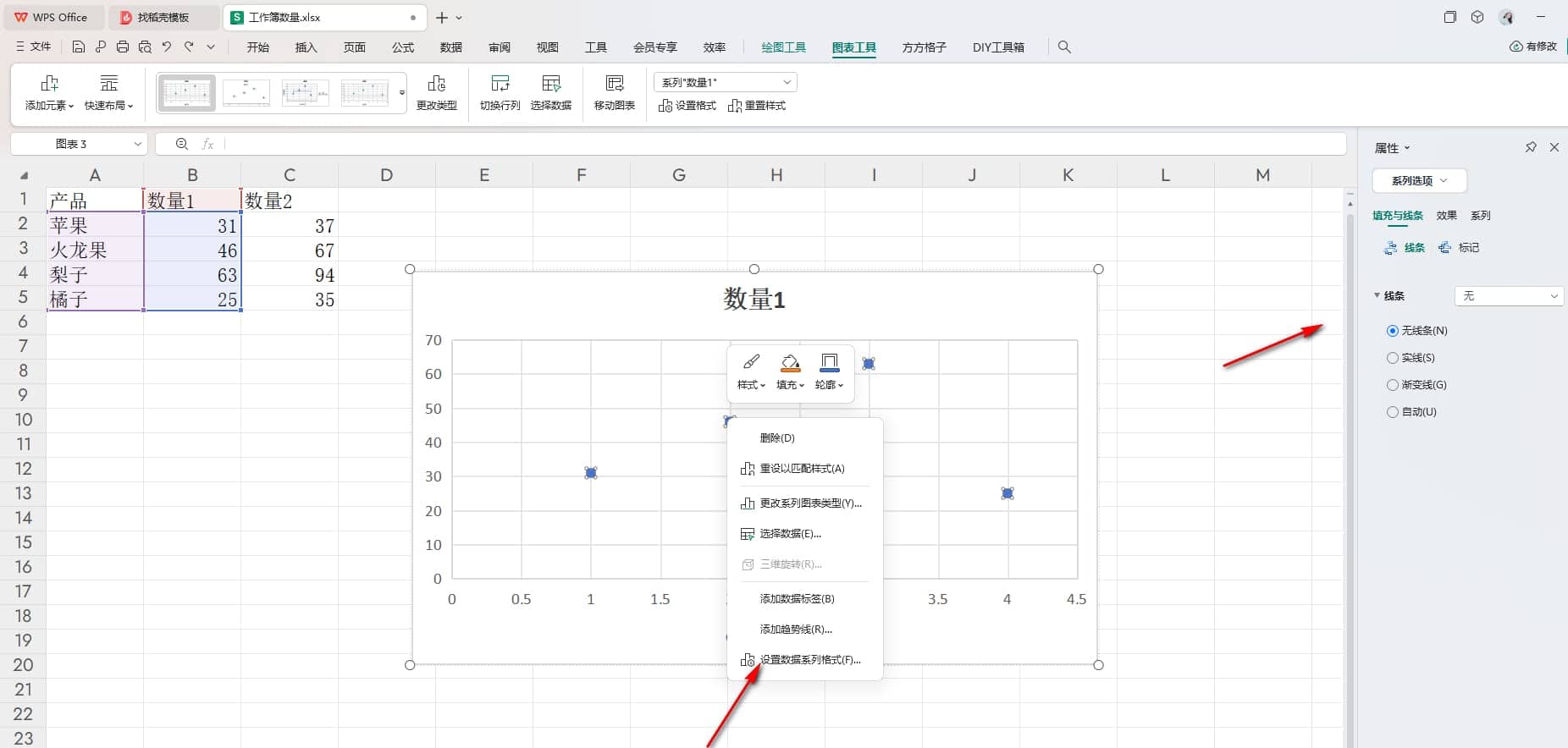
Task: Open the Insert (插入) ribbon tab
Action: click(x=306, y=47)
